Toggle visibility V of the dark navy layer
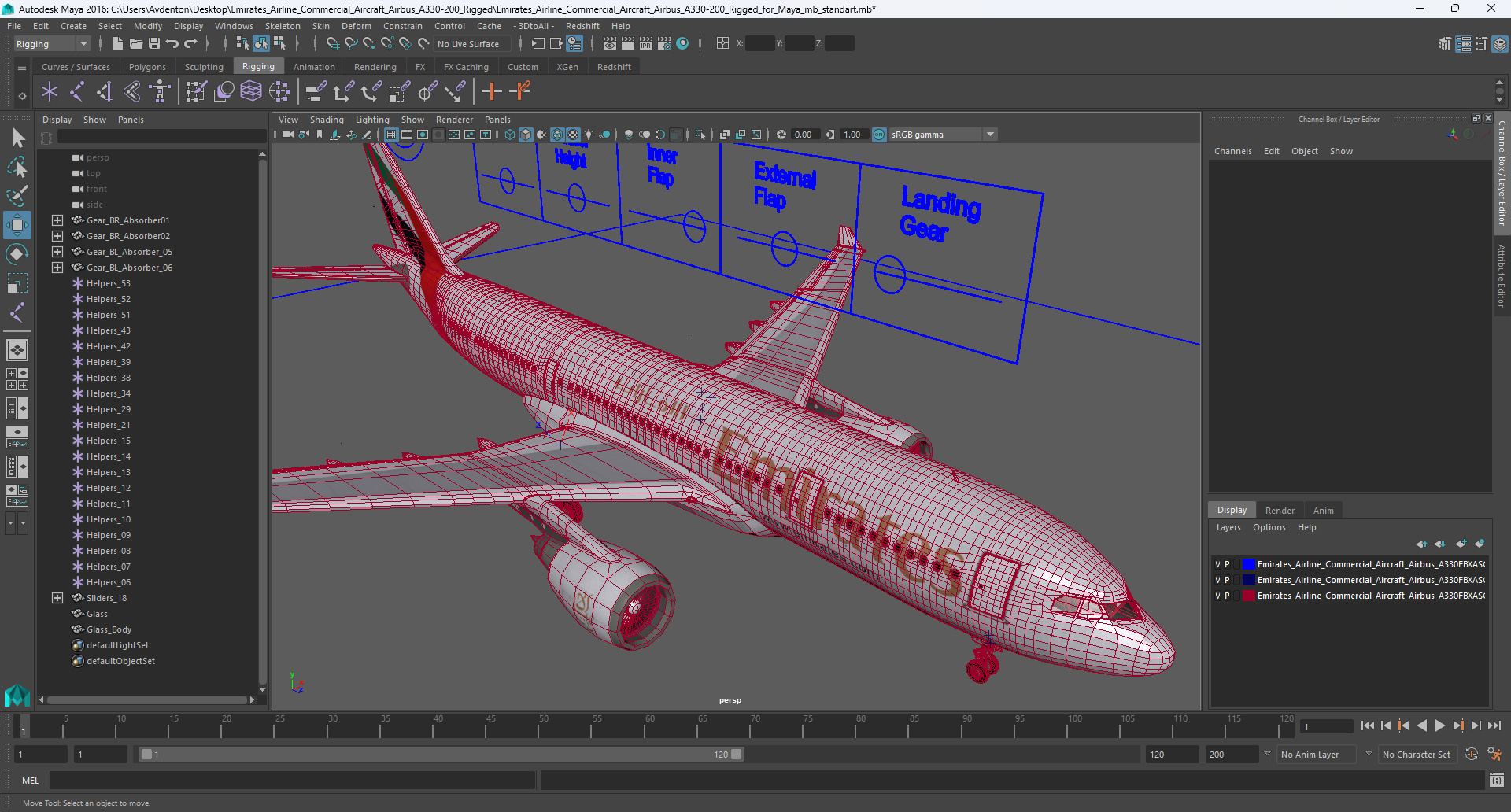This screenshot has height=812, width=1511. 1217,580
